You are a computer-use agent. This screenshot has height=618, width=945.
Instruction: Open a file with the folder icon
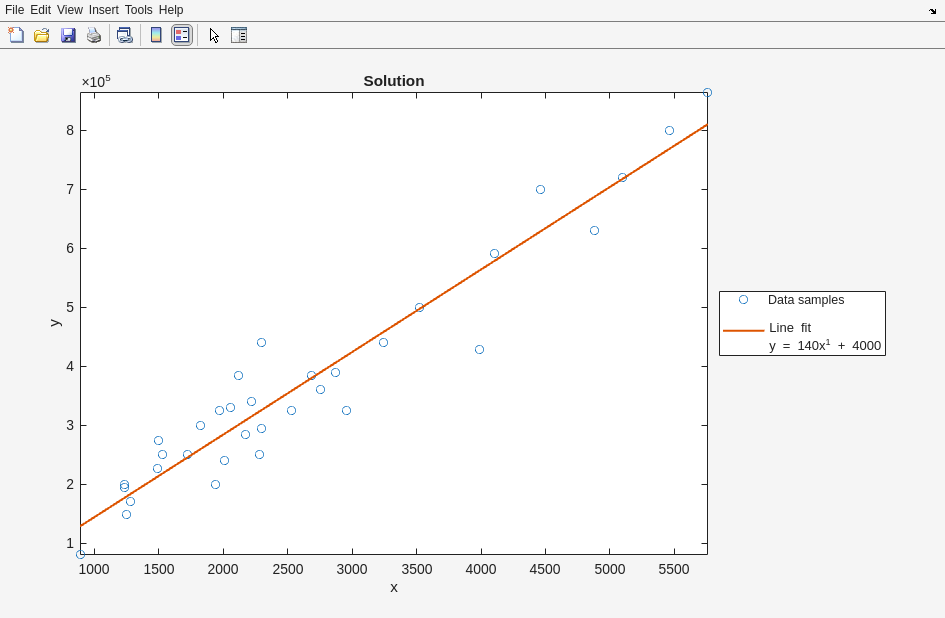[x=42, y=35]
